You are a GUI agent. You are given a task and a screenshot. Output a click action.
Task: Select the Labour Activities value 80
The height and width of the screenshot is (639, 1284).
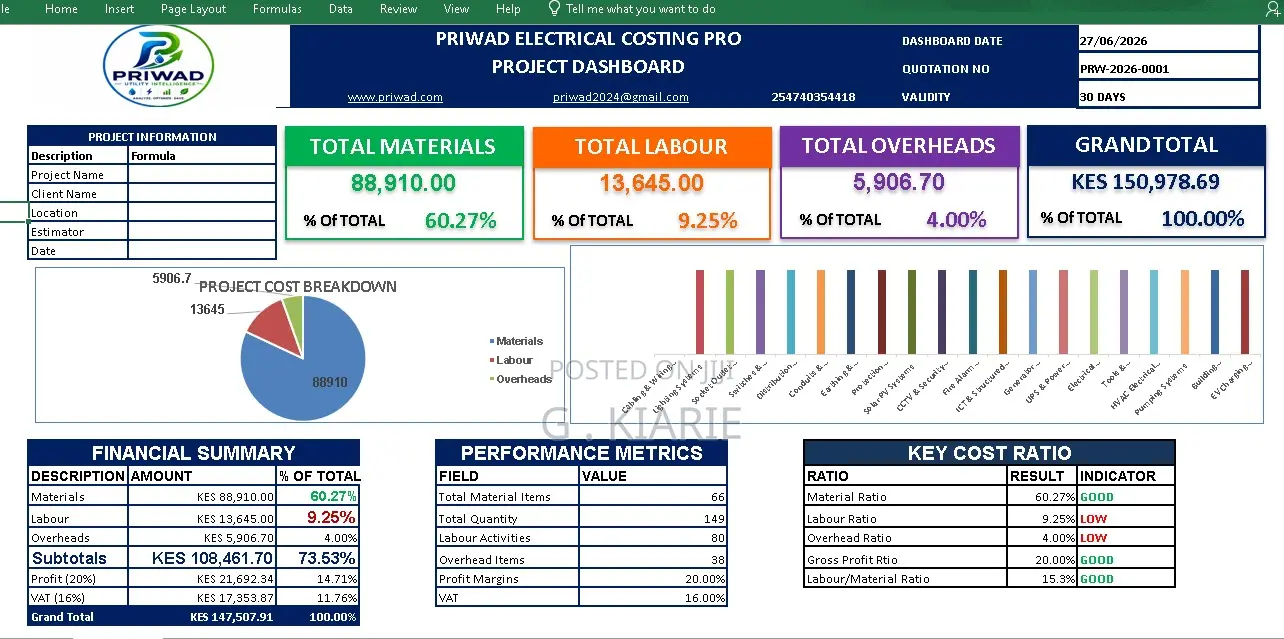click(653, 538)
